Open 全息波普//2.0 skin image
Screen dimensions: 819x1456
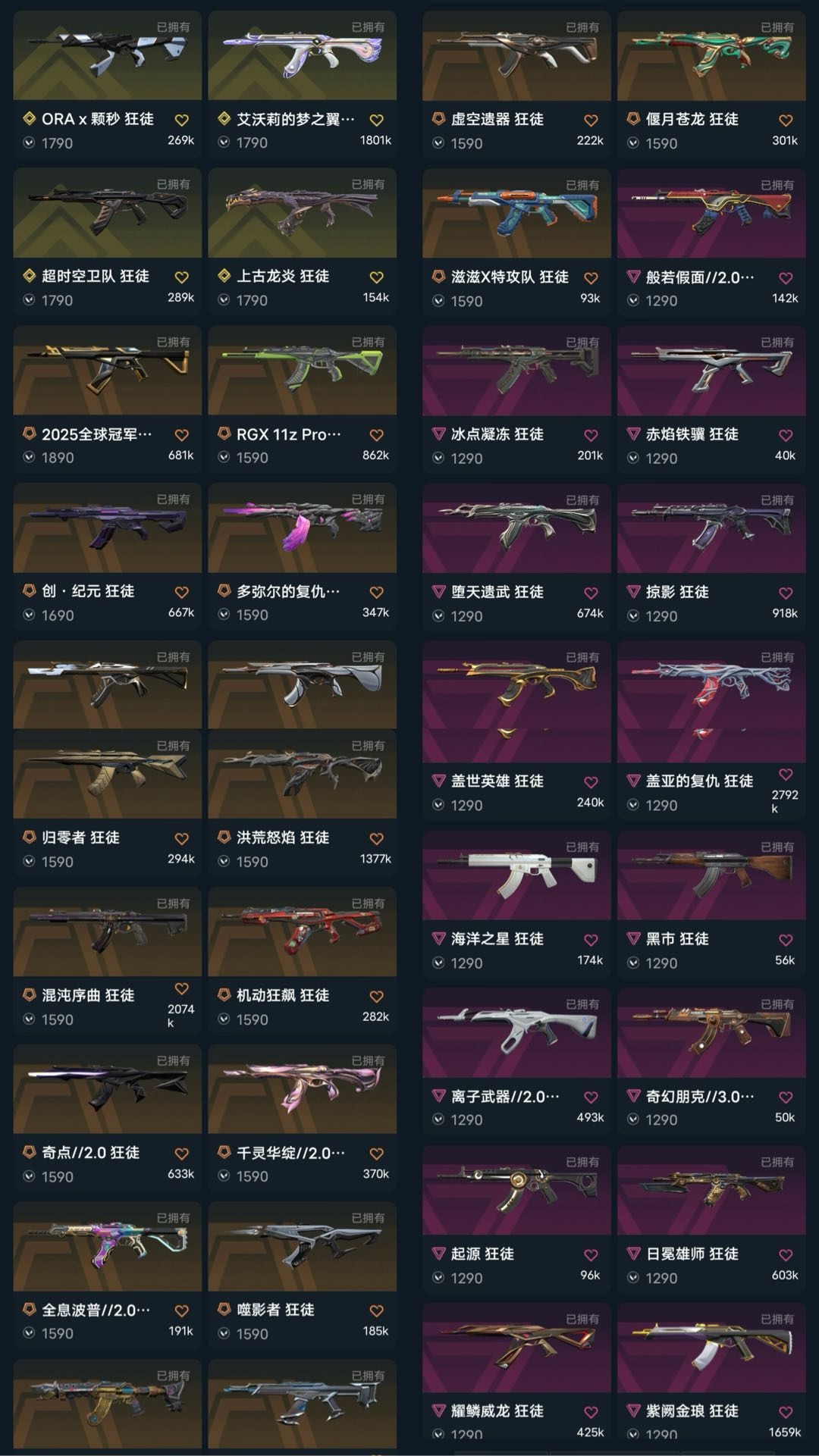[107, 1246]
